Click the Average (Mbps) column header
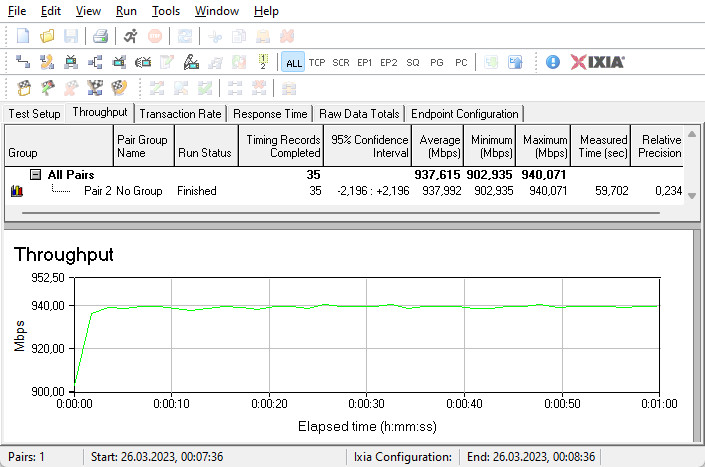Viewport: 705px width, 467px height. pos(439,147)
